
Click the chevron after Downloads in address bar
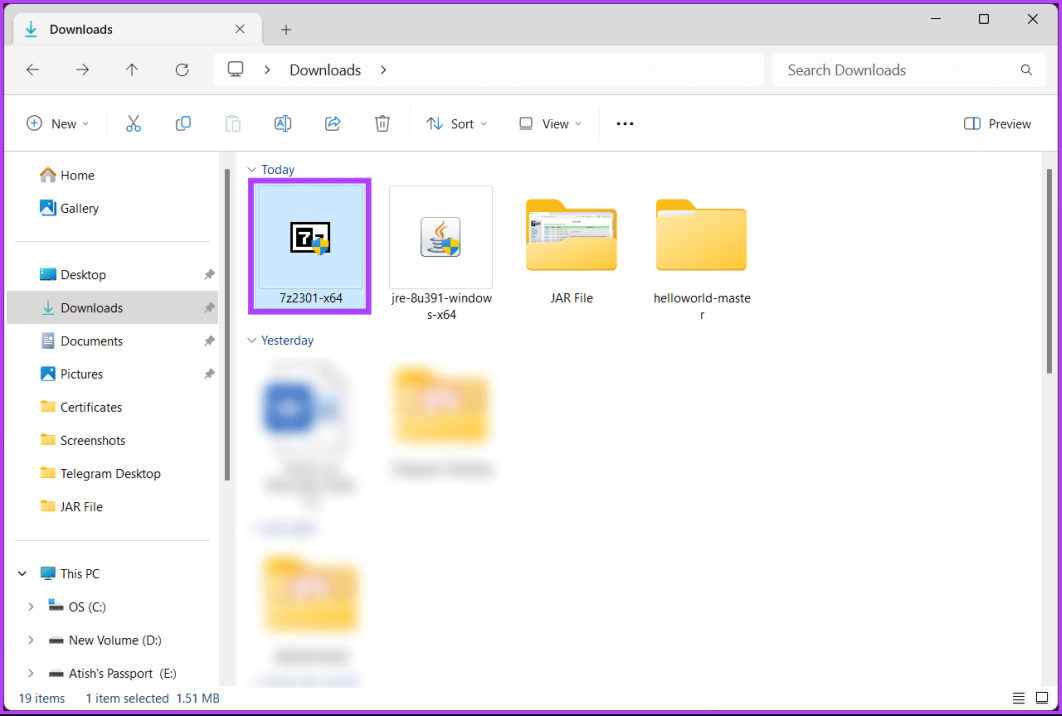coord(383,70)
